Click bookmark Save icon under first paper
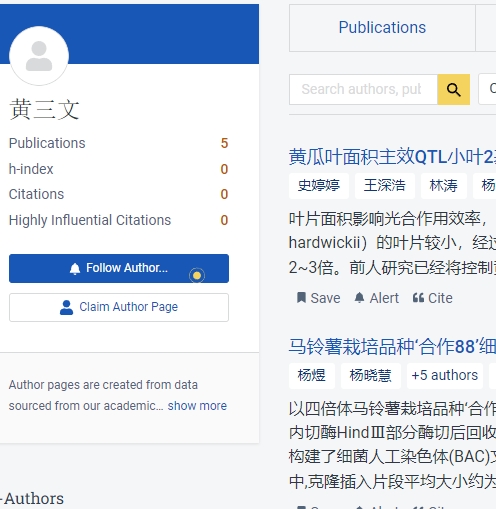This screenshot has height=509, width=496. click(x=301, y=297)
